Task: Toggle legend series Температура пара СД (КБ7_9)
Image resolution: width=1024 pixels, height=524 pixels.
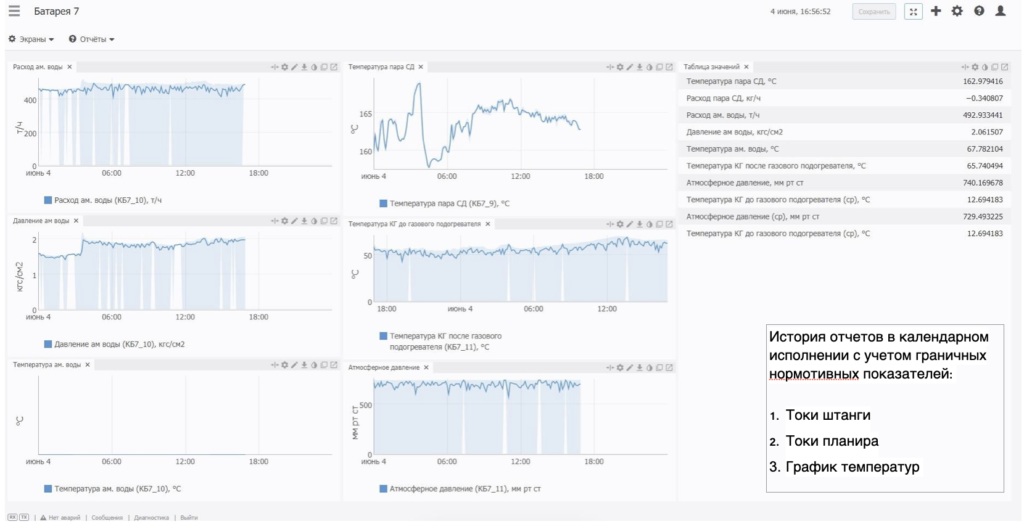Action: 444,204
